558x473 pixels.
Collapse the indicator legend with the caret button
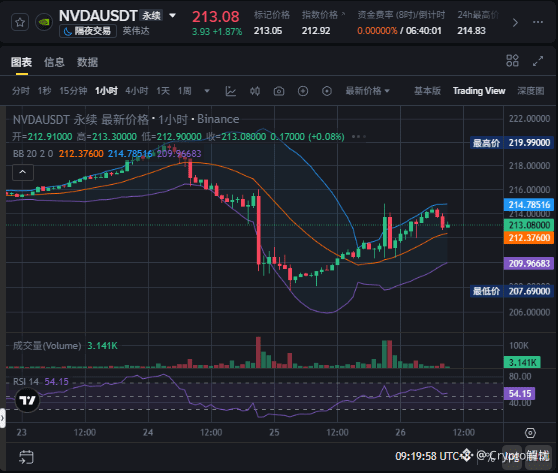[23, 172]
